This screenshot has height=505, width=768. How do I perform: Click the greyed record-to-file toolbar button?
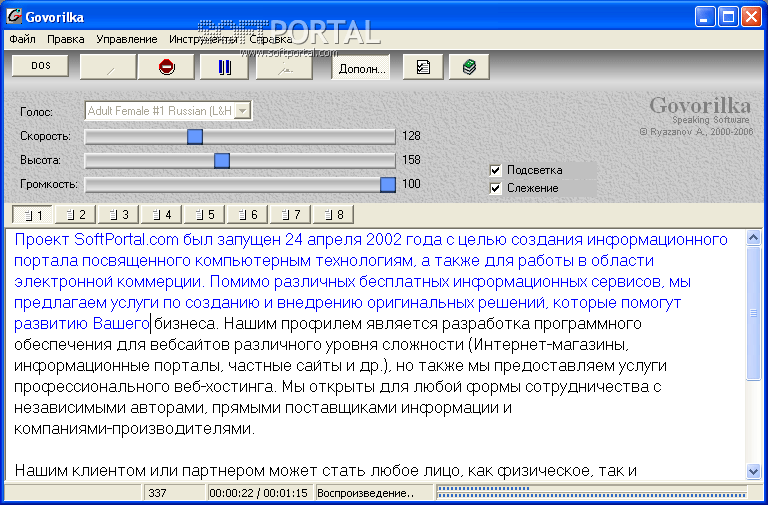[x=284, y=67]
